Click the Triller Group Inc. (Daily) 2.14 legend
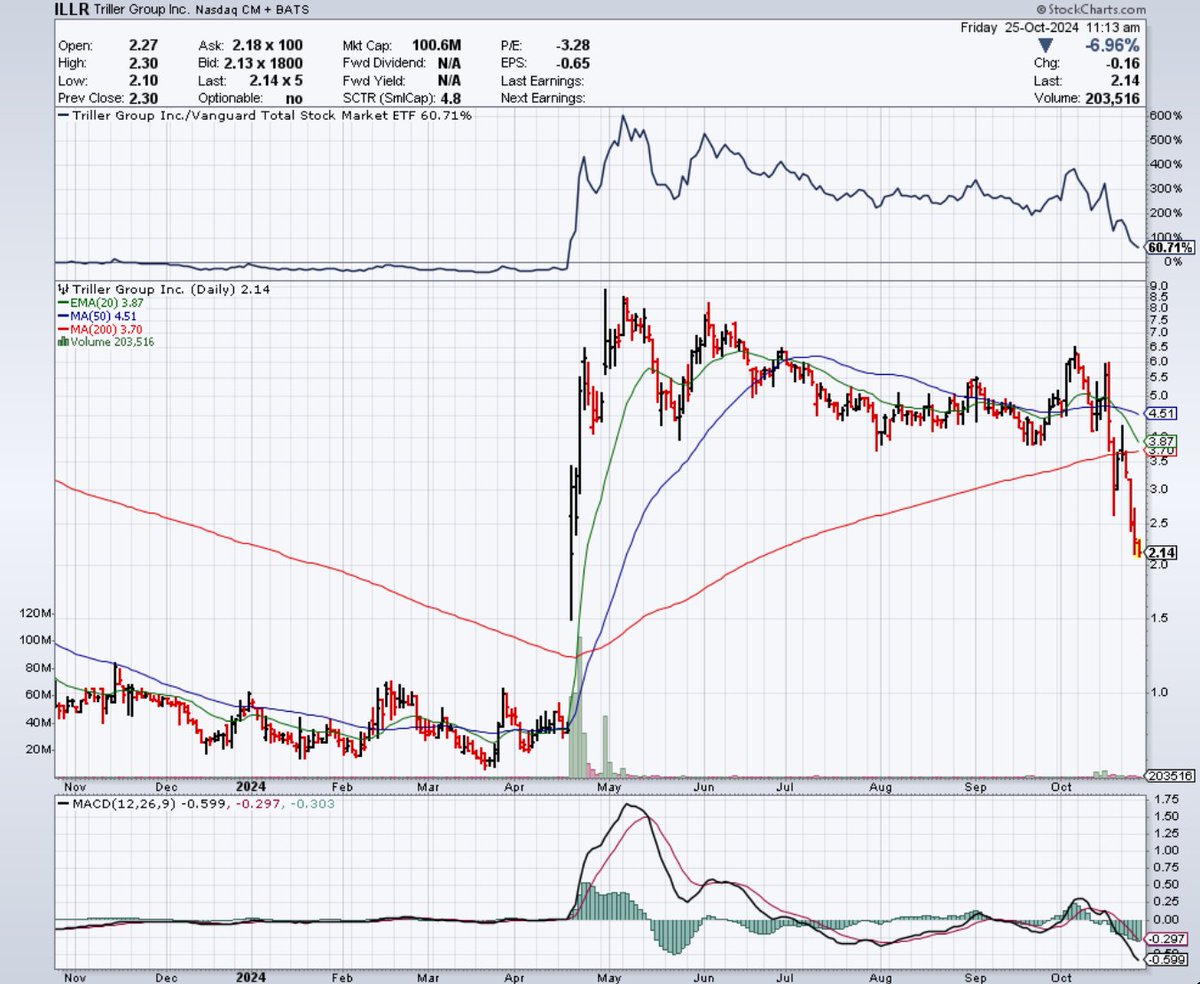The height and width of the screenshot is (984, 1200). (x=165, y=289)
